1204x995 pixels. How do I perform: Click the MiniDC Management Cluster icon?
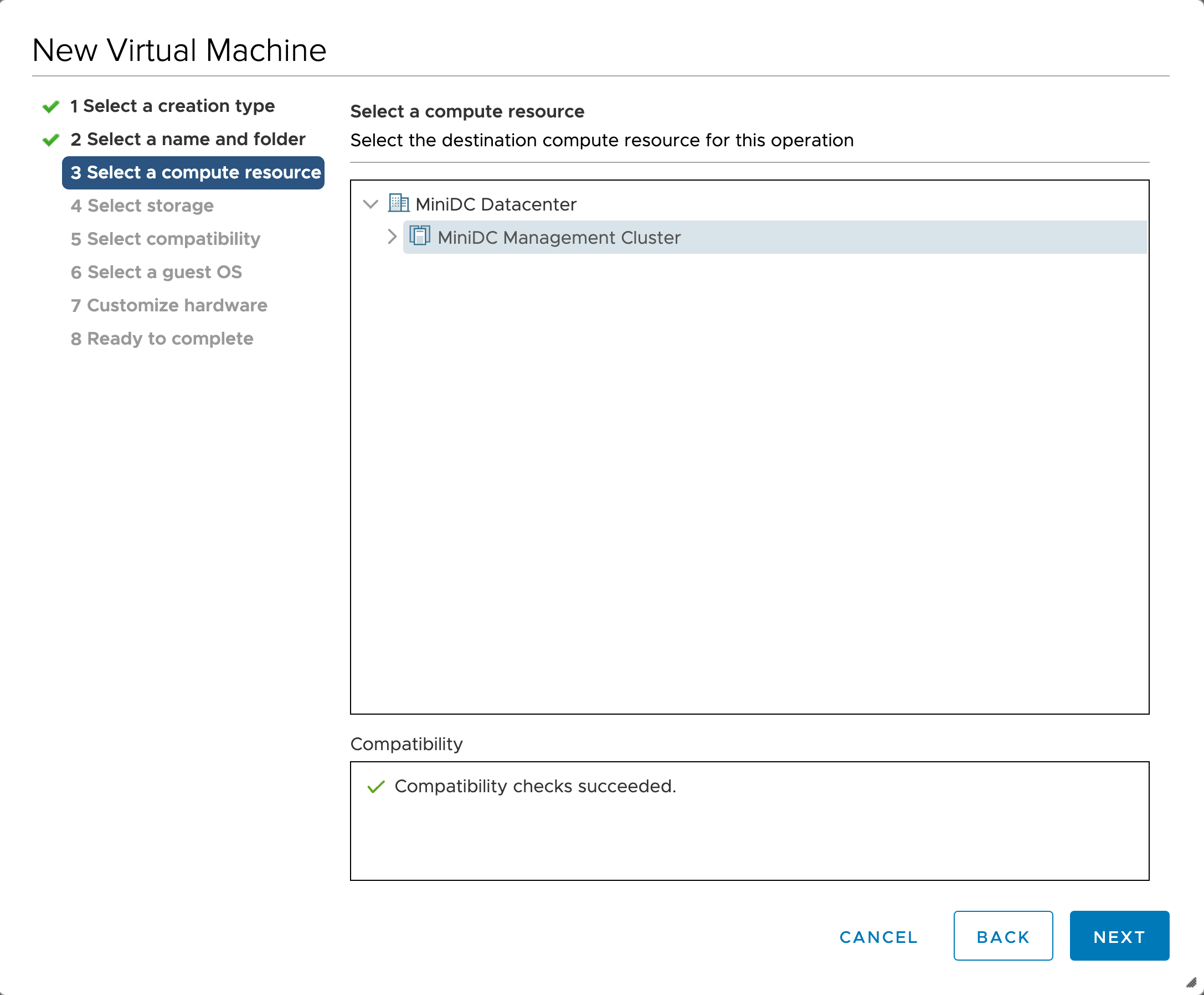click(419, 236)
